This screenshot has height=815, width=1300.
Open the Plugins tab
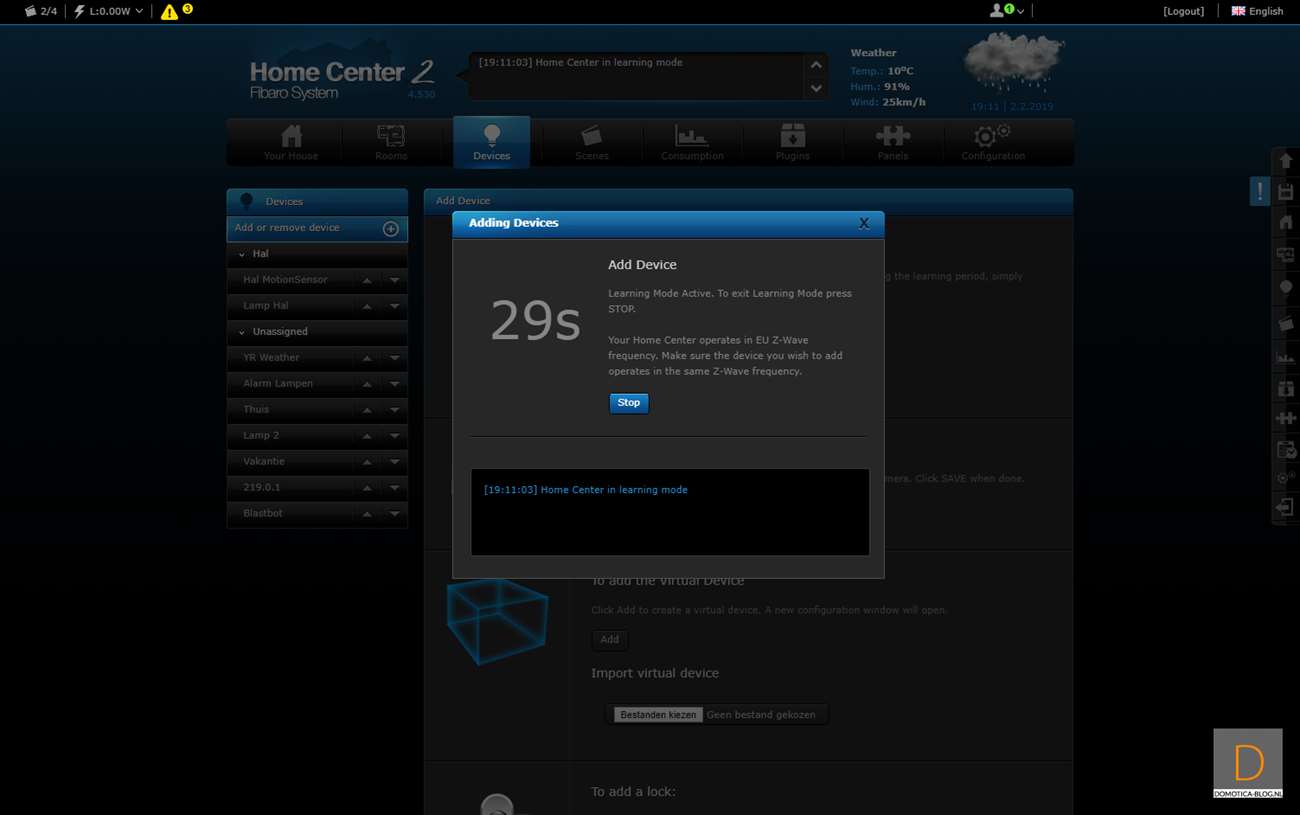pos(792,143)
